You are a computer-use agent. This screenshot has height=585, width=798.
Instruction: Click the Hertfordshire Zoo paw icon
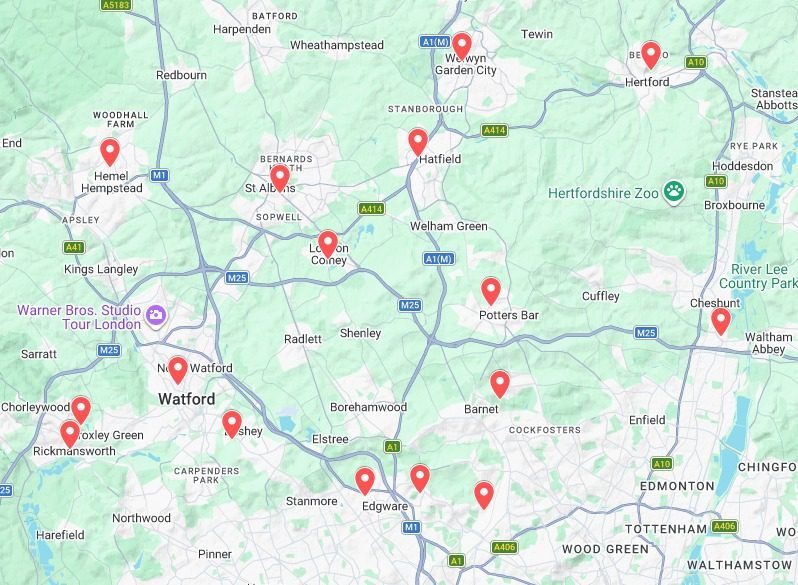pyautogui.click(x=674, y=192)
